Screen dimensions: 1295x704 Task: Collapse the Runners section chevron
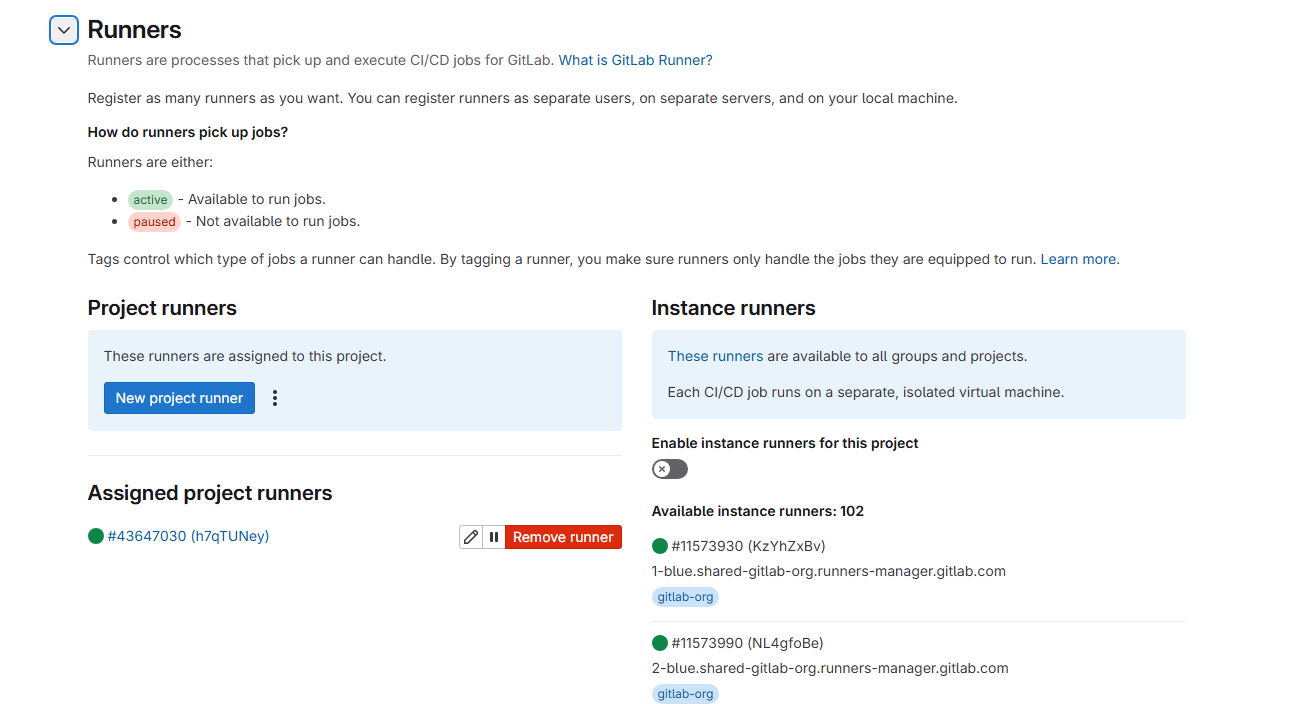point(64,30)
